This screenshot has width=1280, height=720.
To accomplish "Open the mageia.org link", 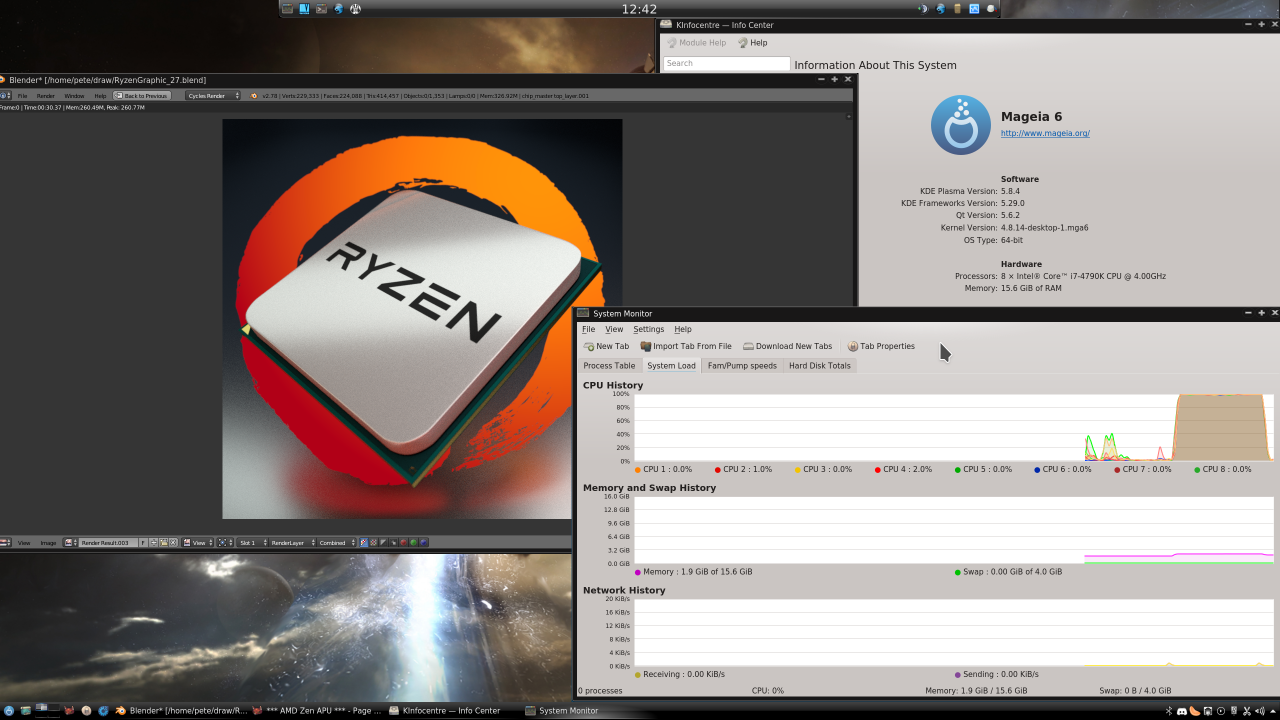I will [1045, 133].
